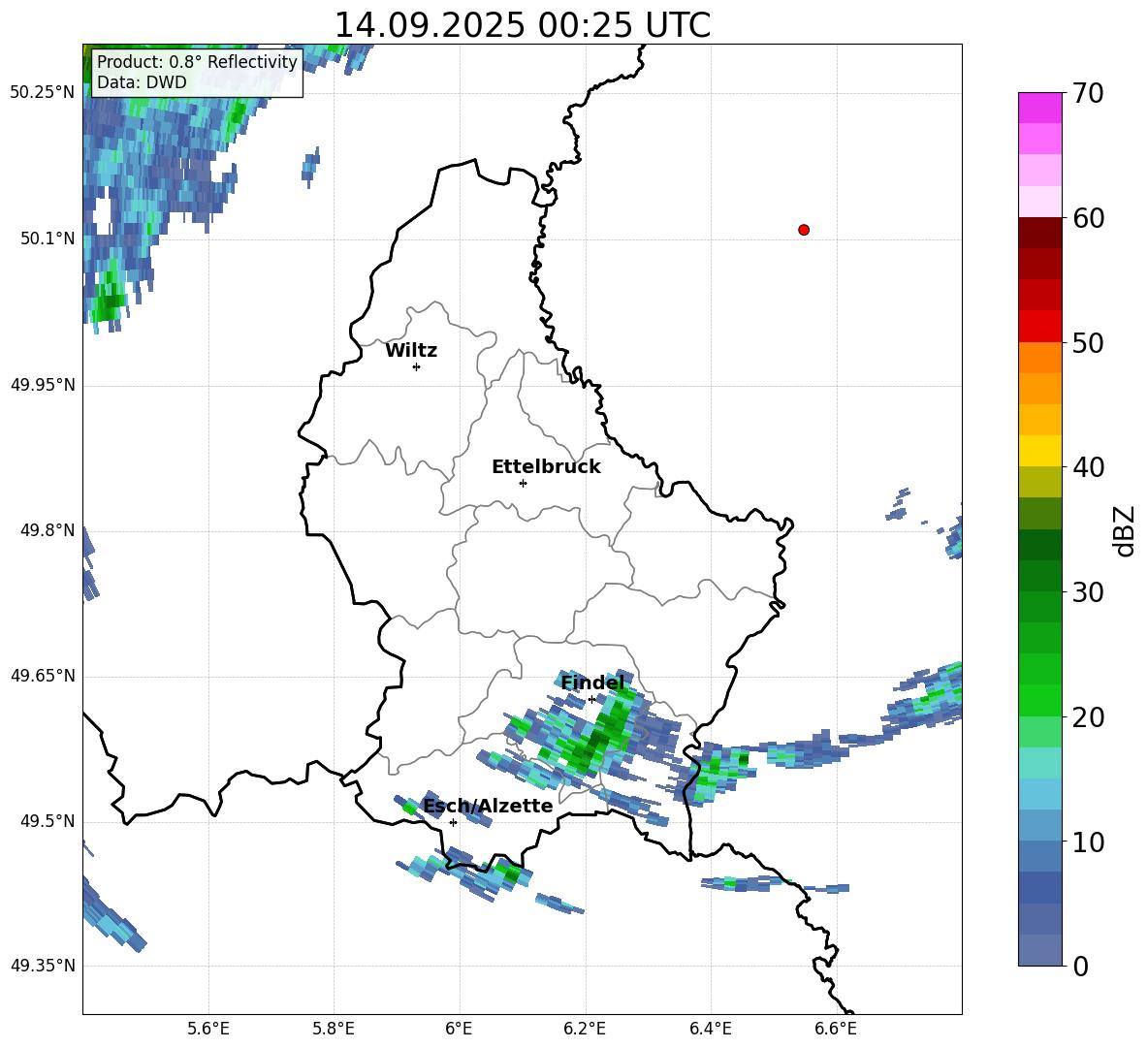The image size is (1148, 1048).
Task: Click the 14.09.2025 00:25 UTC title
Action: [522, 25]
